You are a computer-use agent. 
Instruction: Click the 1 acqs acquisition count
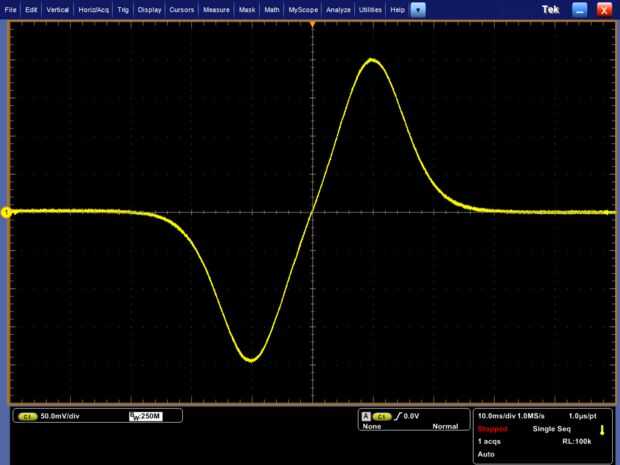pyautogui.click(x=489, y=442)
